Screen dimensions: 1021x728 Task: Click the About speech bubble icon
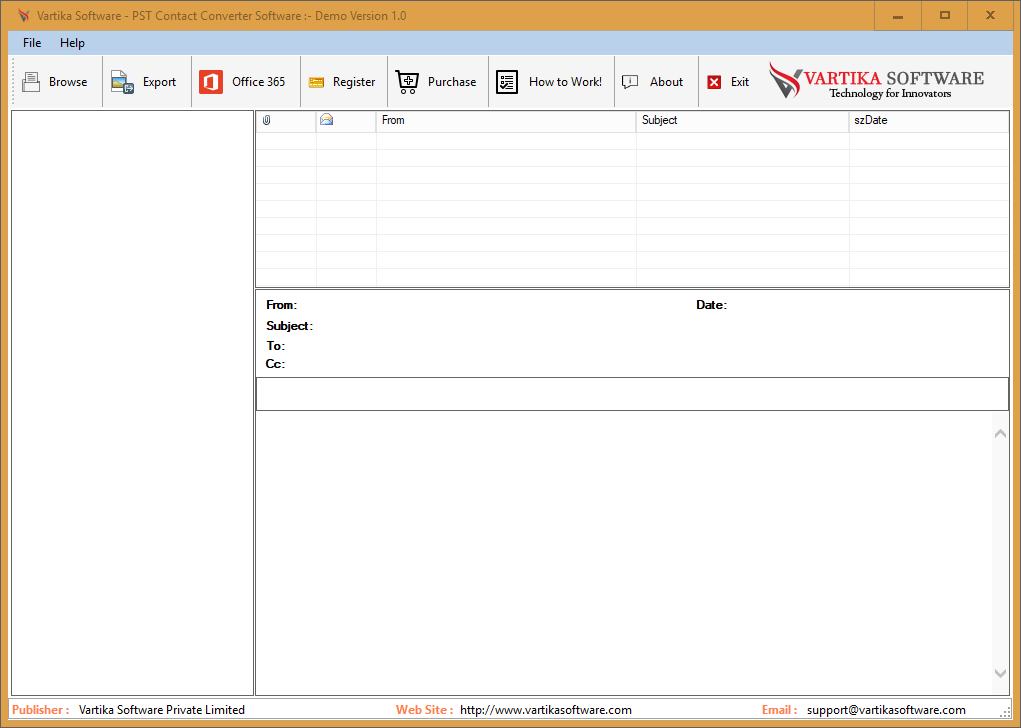(x=630, y=82)
